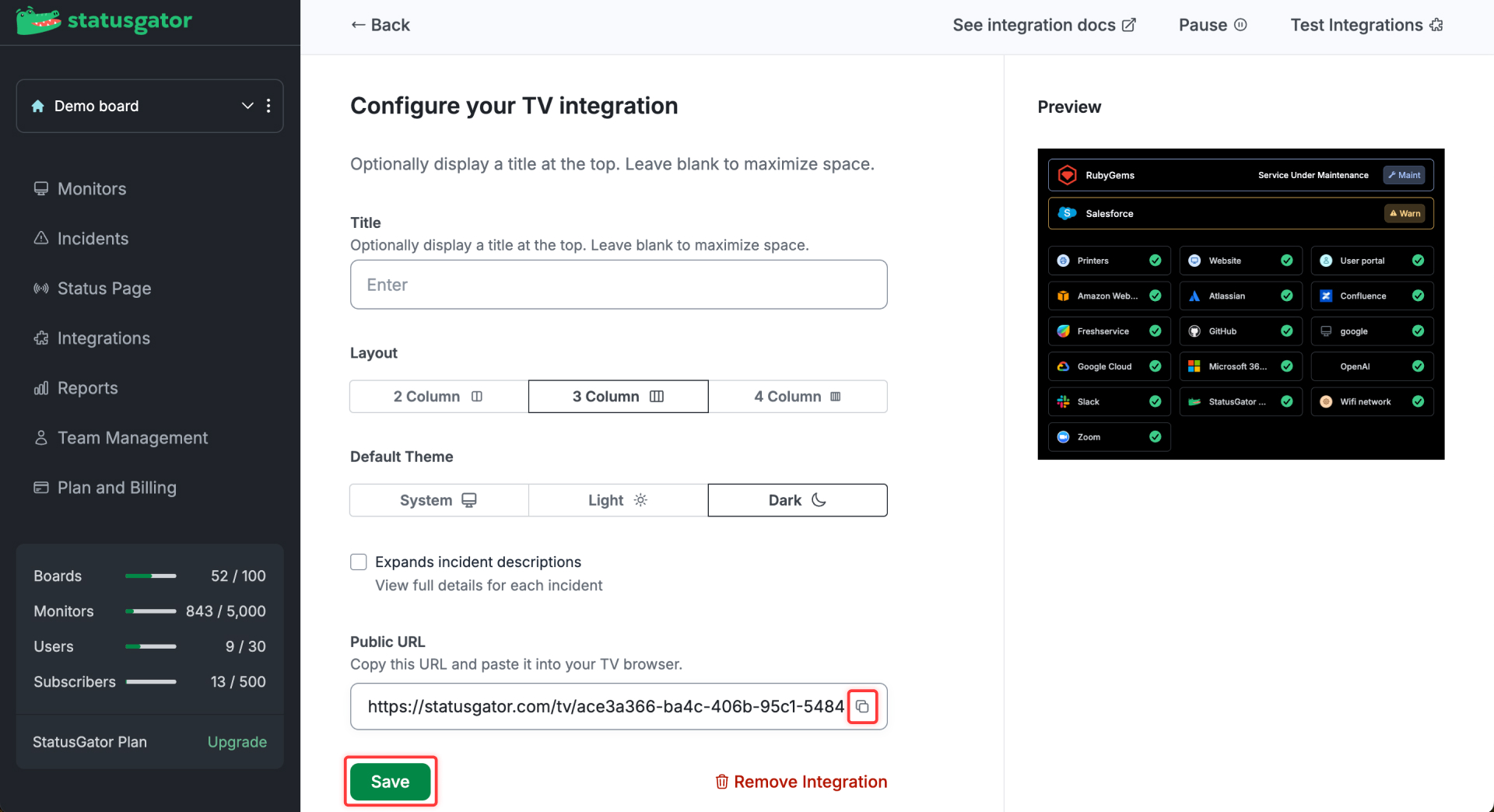
Task: Click the OpenAI tile in preview
Action: pyautogui.click(x=1373, y=366)
